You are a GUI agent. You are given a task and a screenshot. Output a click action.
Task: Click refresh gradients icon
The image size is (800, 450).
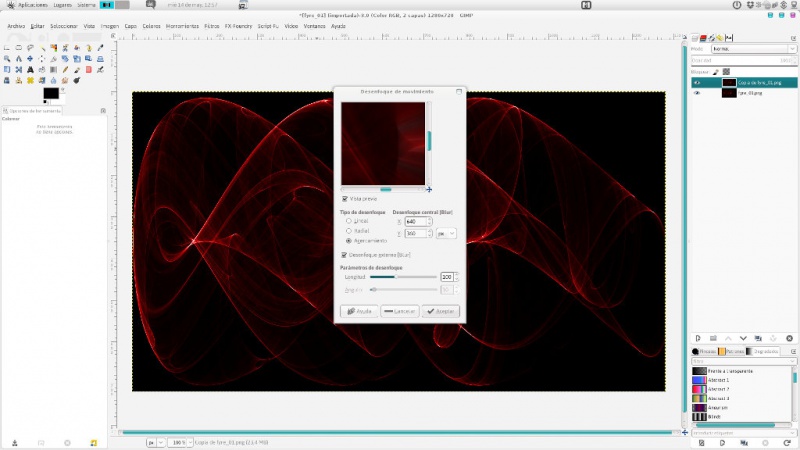(787, 443)
